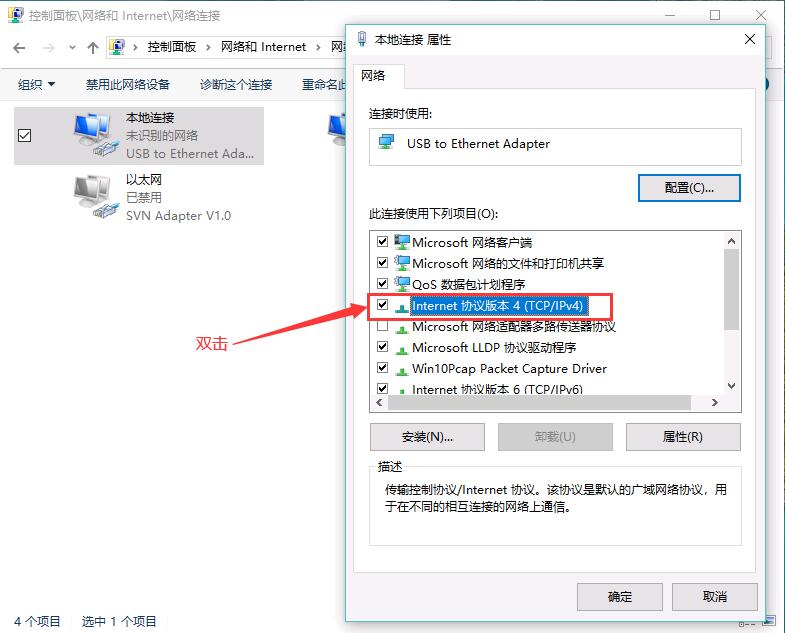Enable Microsoft 网络适配器多路传送器协议 checkbox
The width and height of the screenshot is (785, 633).
coord(382,326)
